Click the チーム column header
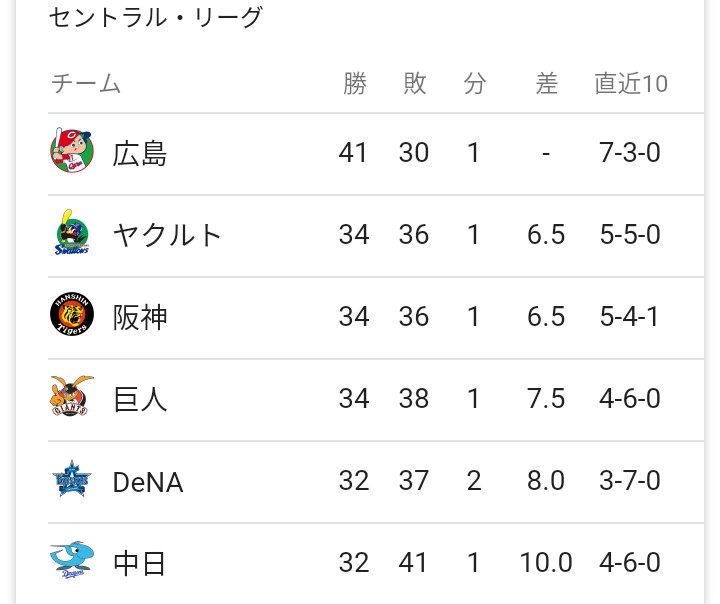The width and height of the screenshot is (720, 604). [x=86, y=84]
